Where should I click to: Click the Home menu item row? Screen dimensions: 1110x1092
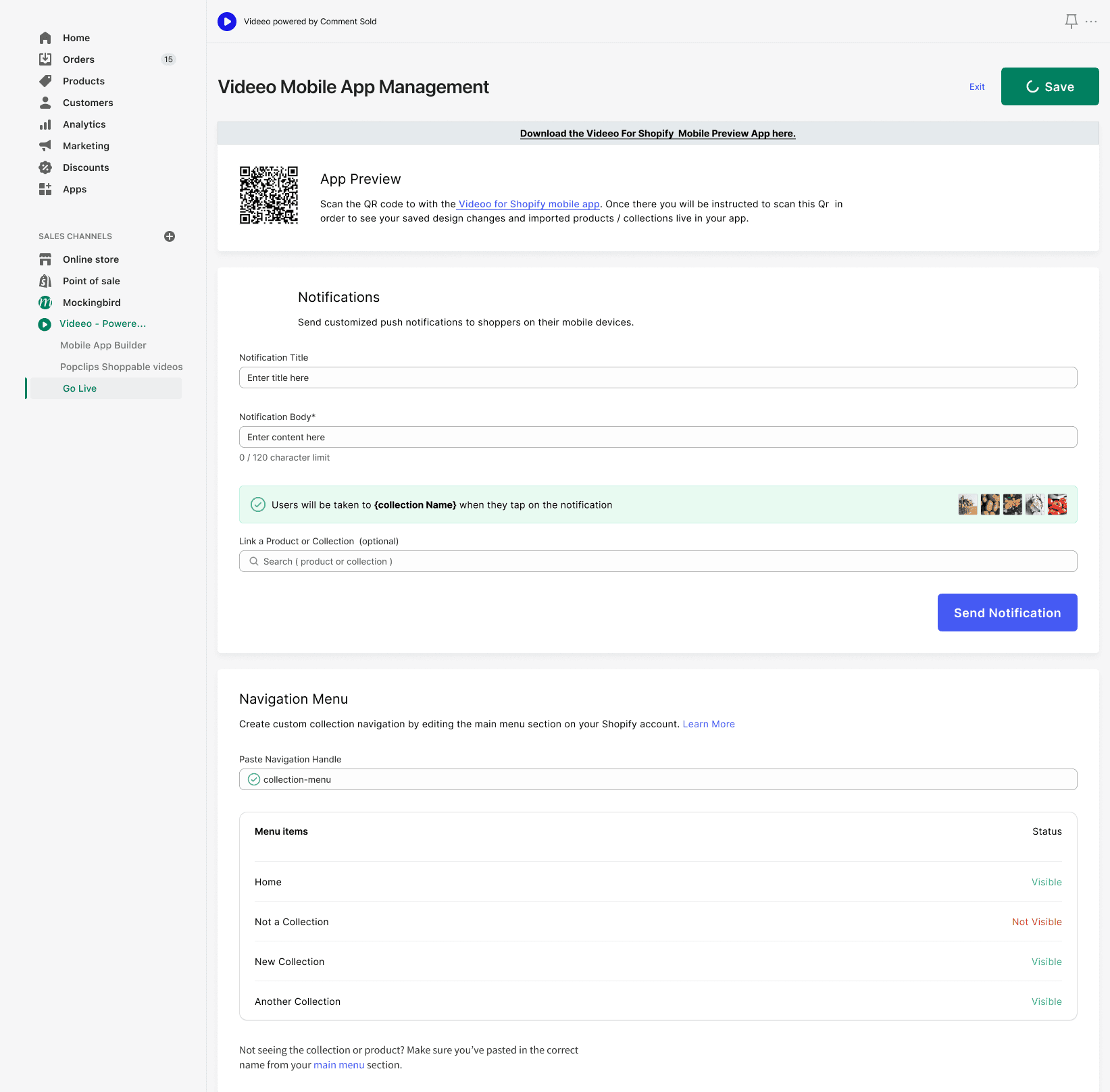(658, 882)
